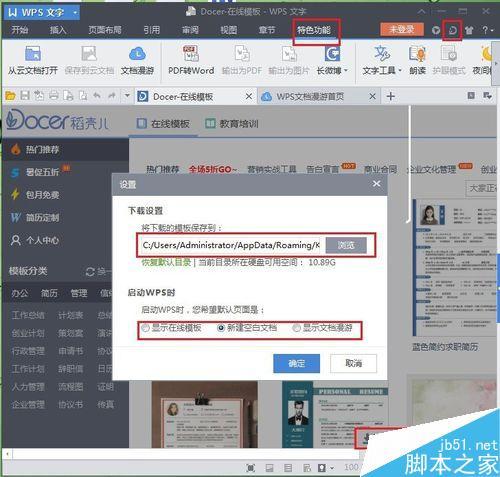
Task: Click the 恢复默认目录 link
Action: tap(166, 262)
